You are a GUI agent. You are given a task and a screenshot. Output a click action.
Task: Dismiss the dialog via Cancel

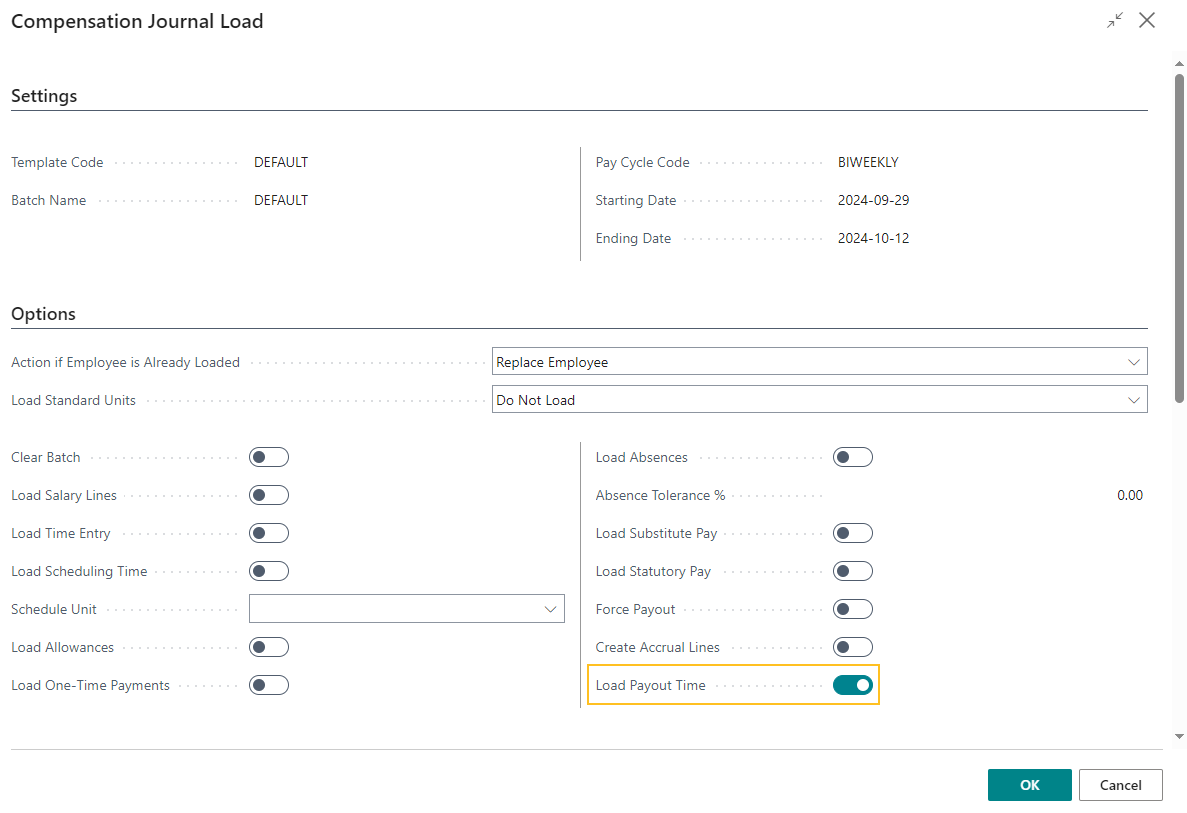point(1120,784)
